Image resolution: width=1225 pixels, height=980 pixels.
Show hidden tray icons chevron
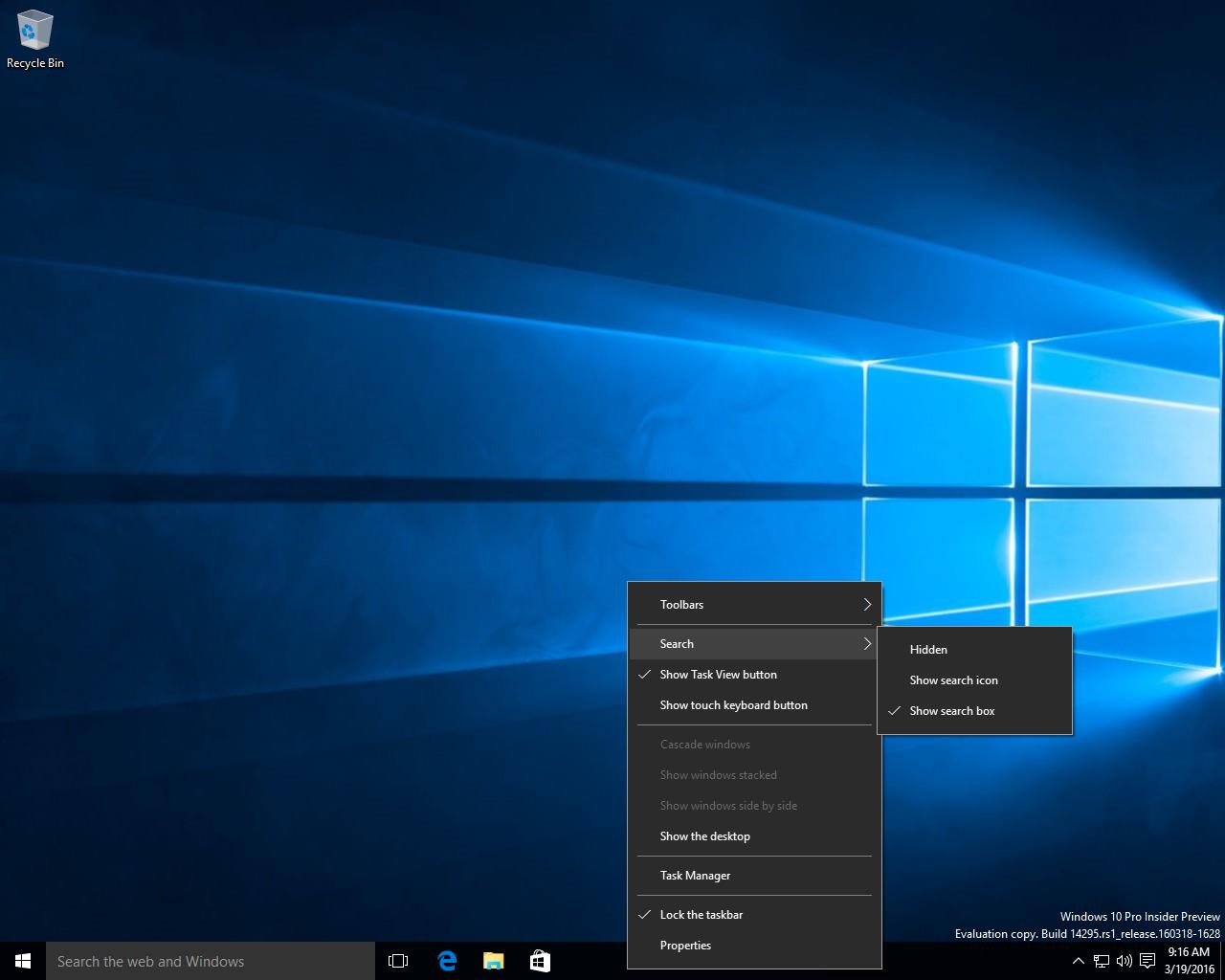[x=1078, y=961]
